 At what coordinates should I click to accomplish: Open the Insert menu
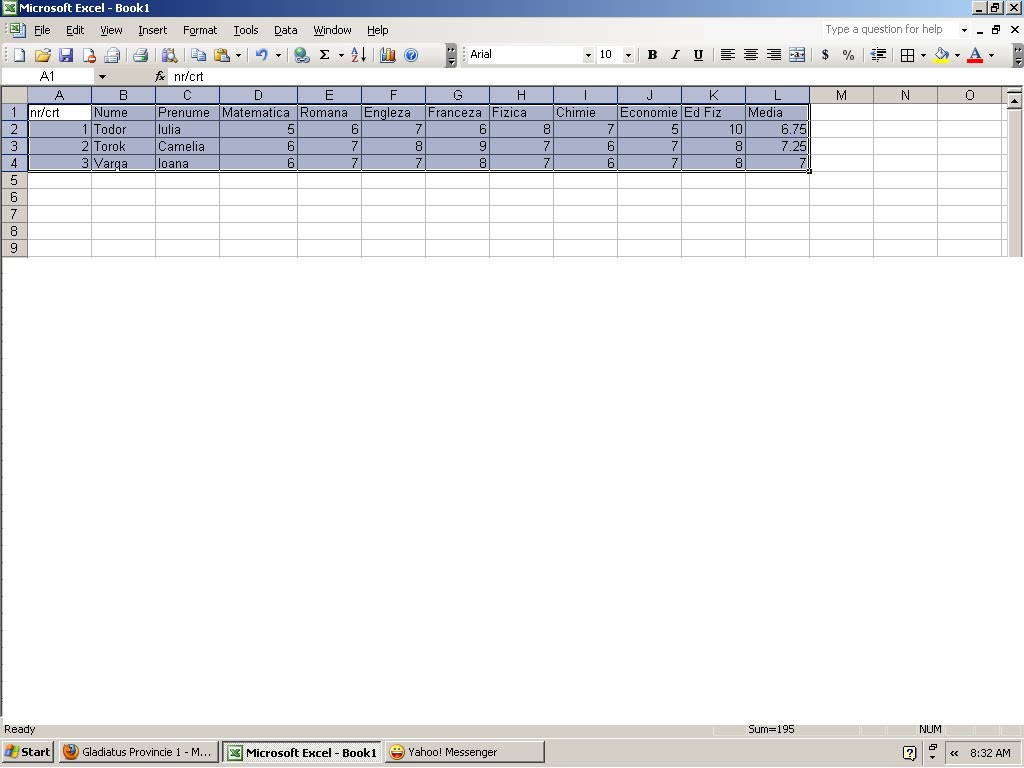click(152, 30)
